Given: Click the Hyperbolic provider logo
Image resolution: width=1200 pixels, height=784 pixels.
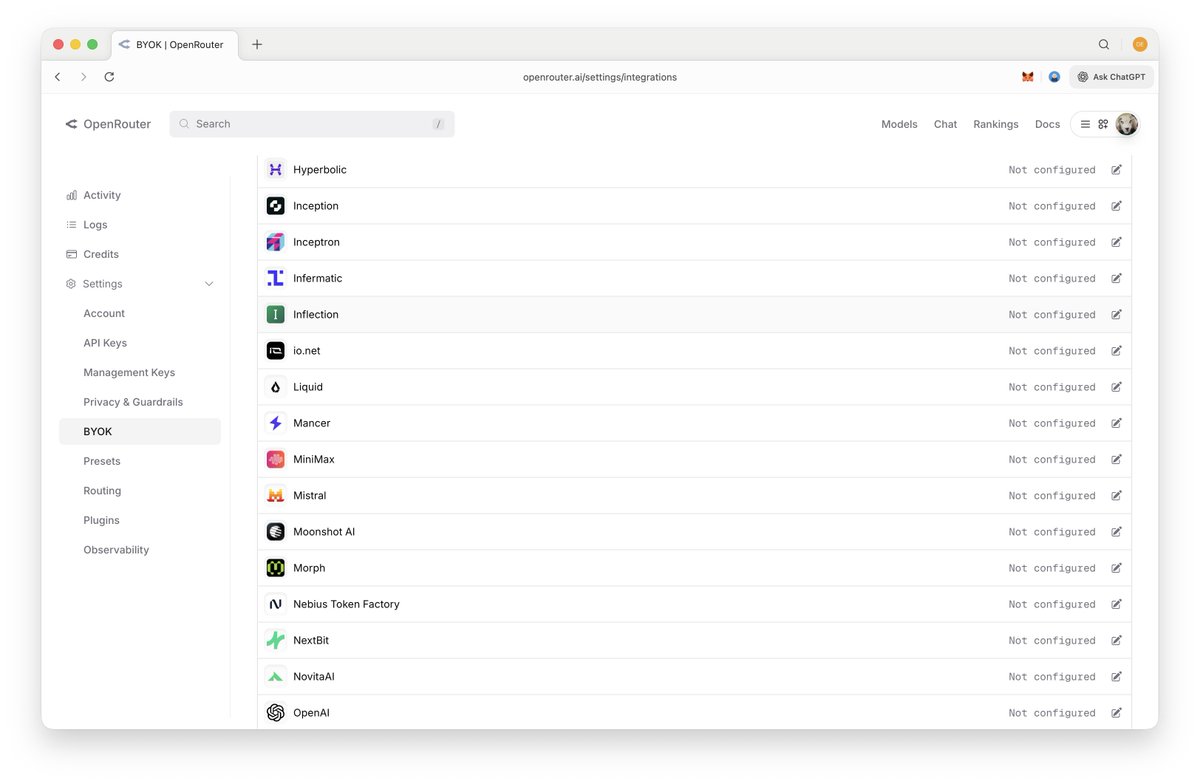Looking at the screenshot, I should (276, 170).
